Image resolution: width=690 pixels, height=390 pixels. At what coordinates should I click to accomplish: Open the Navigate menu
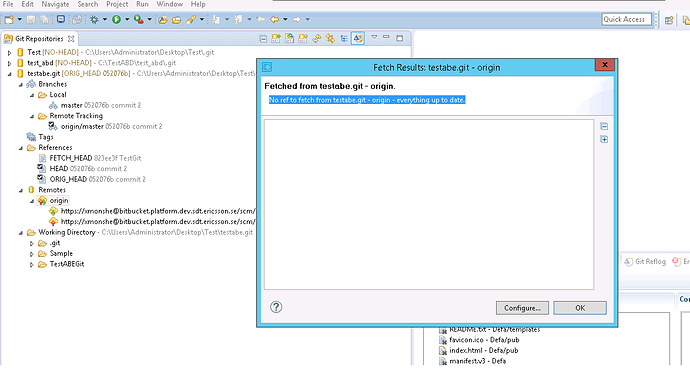(55, 4)
